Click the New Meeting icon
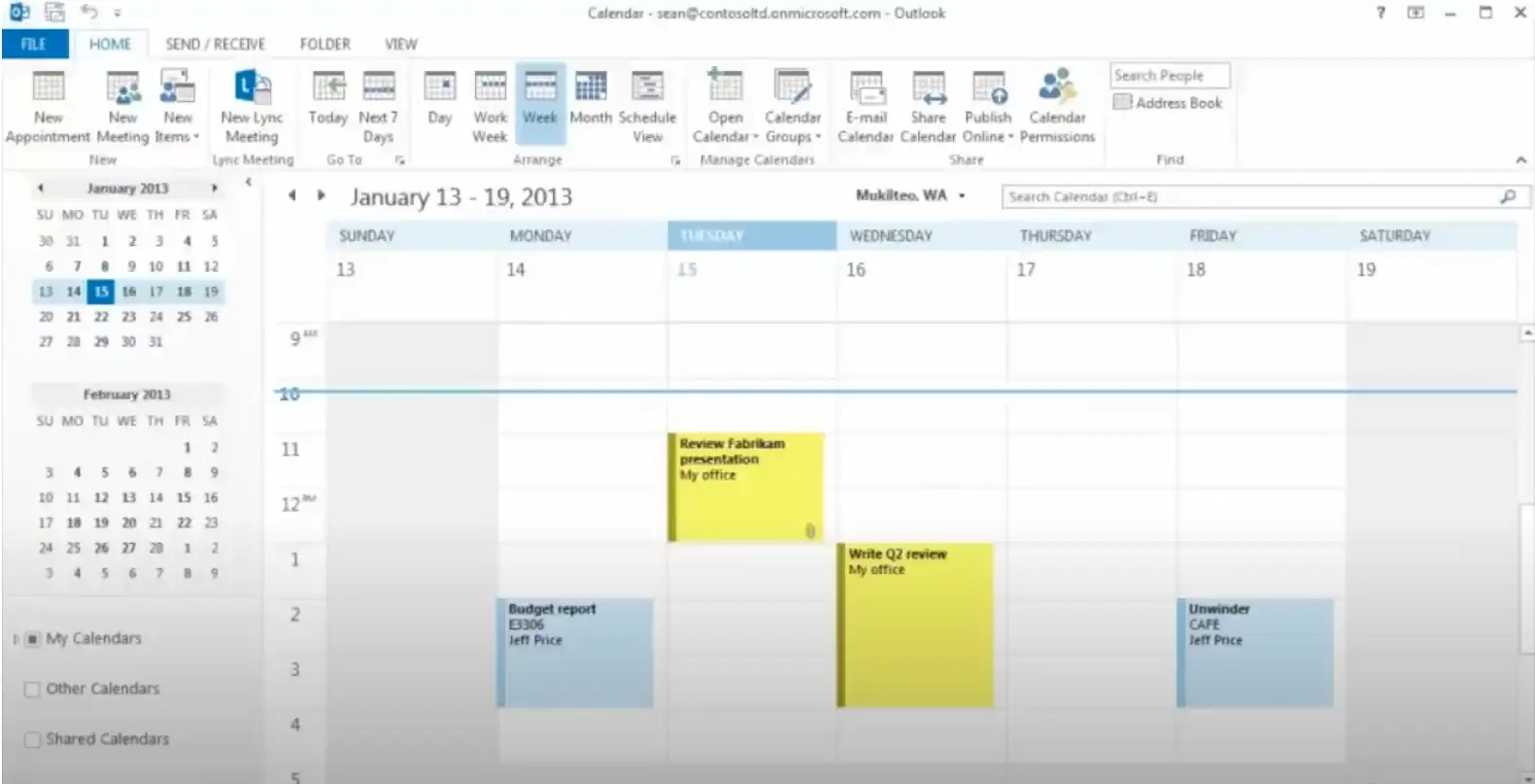This screenshot has width=1535, height=784. tap(122, 107)
